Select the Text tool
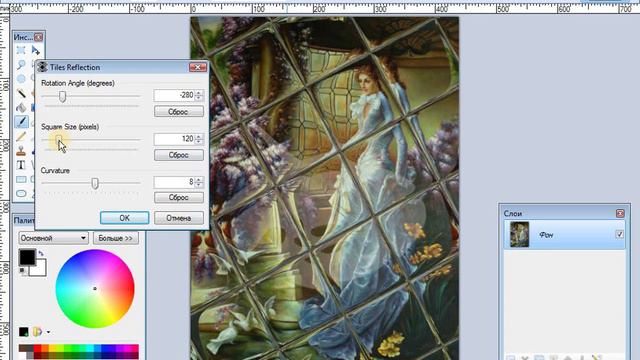This screenshot has height=360, width=640. point(21,165)
